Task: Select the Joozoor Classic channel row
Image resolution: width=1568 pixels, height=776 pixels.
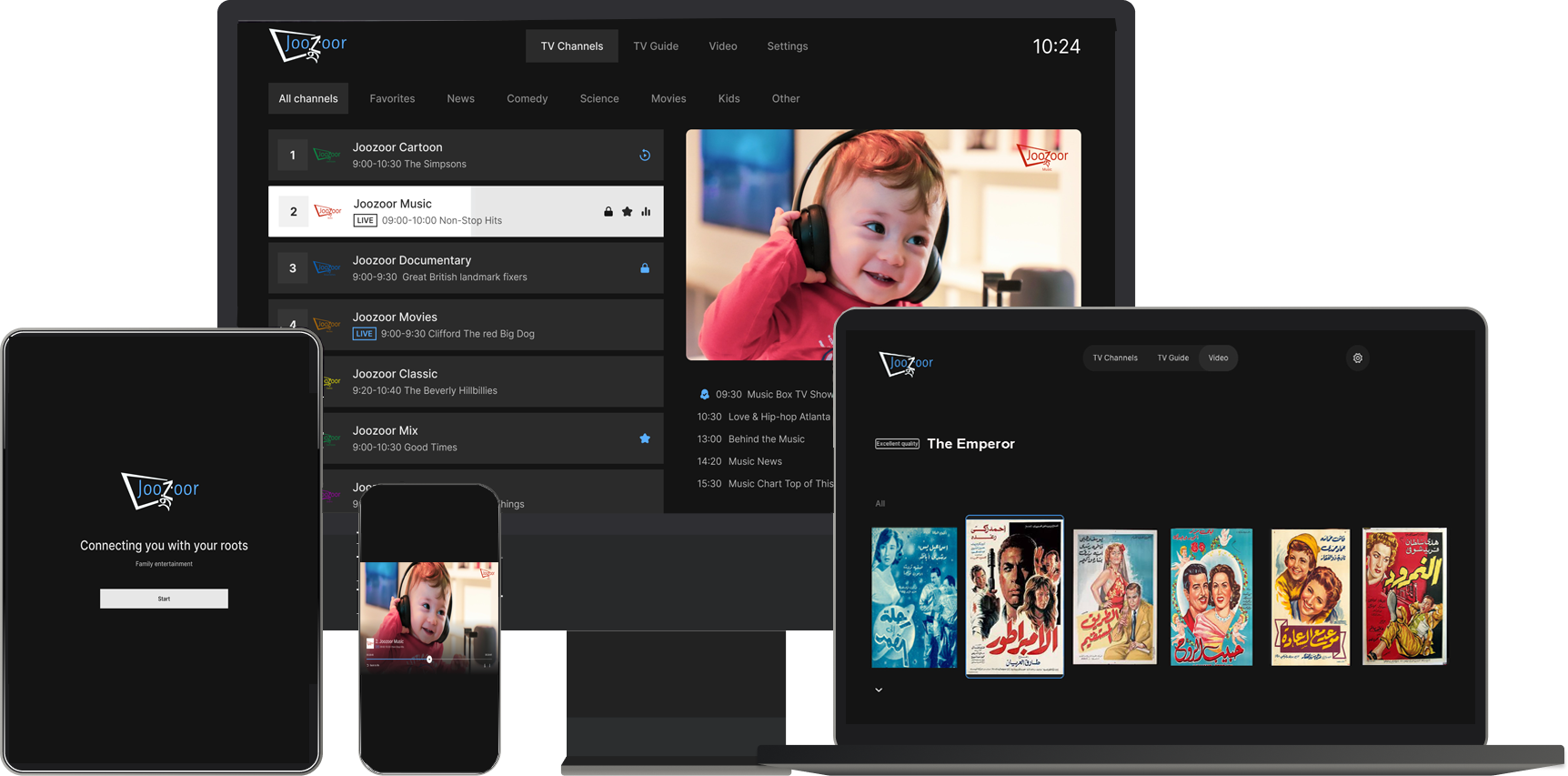Action: point(491,382)
